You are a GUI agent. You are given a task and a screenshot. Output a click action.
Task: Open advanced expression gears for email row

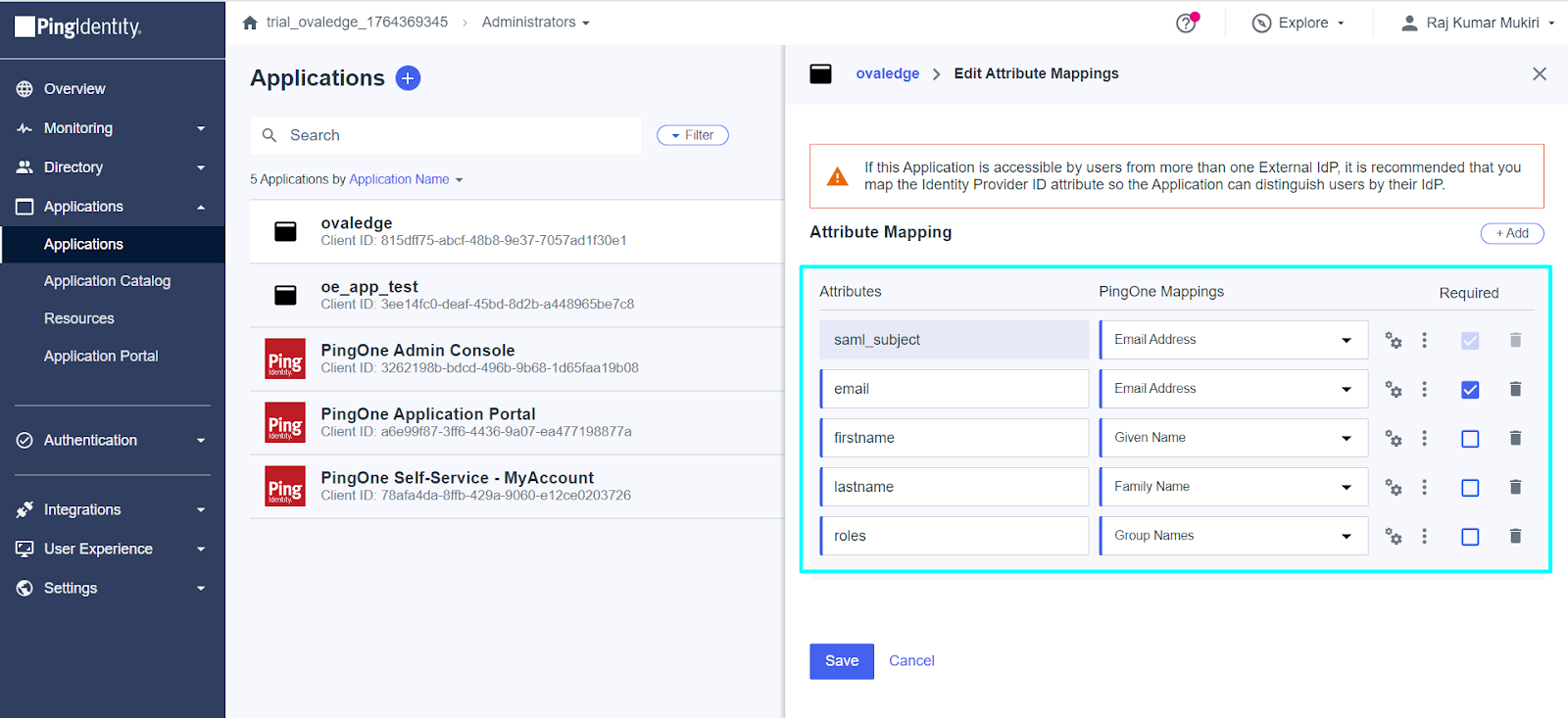(1393, 389)
